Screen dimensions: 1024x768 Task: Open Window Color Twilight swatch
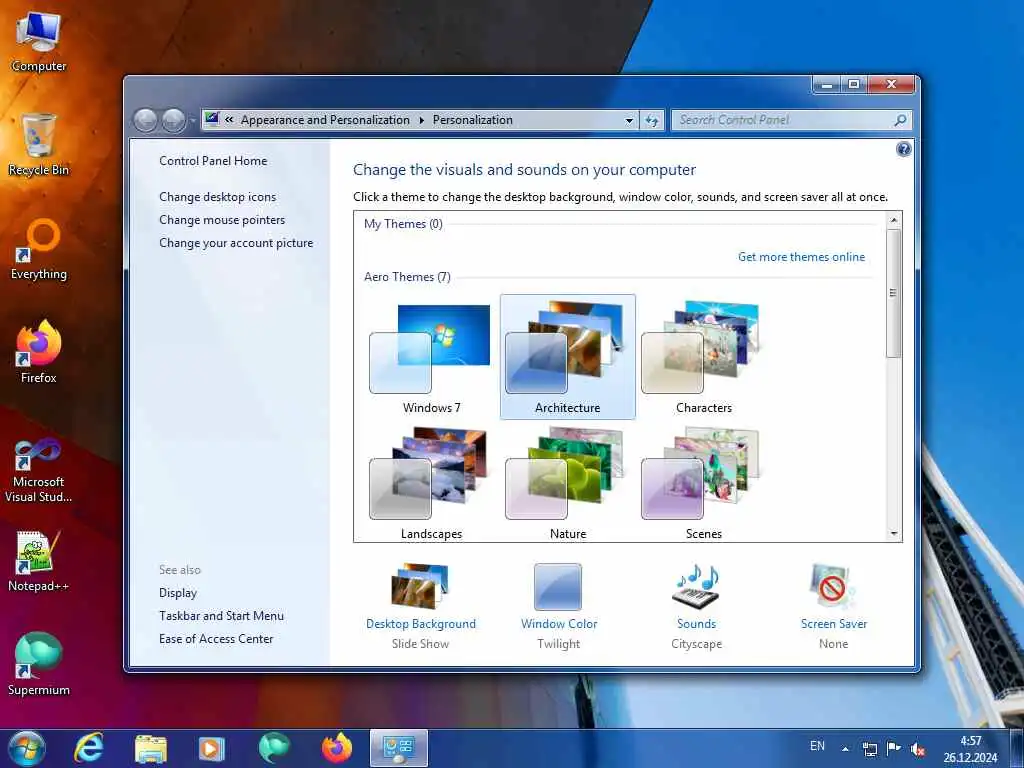pyautogui.click(x=558, y=586)
